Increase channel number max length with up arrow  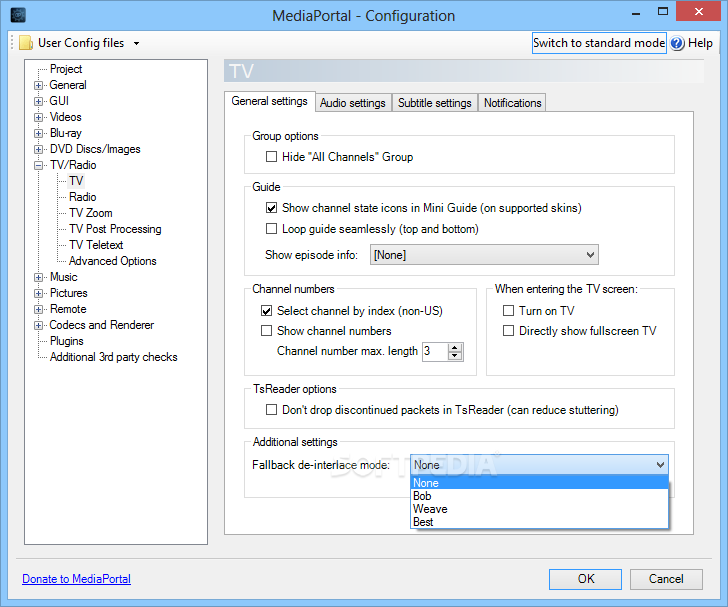coord(455,347)
